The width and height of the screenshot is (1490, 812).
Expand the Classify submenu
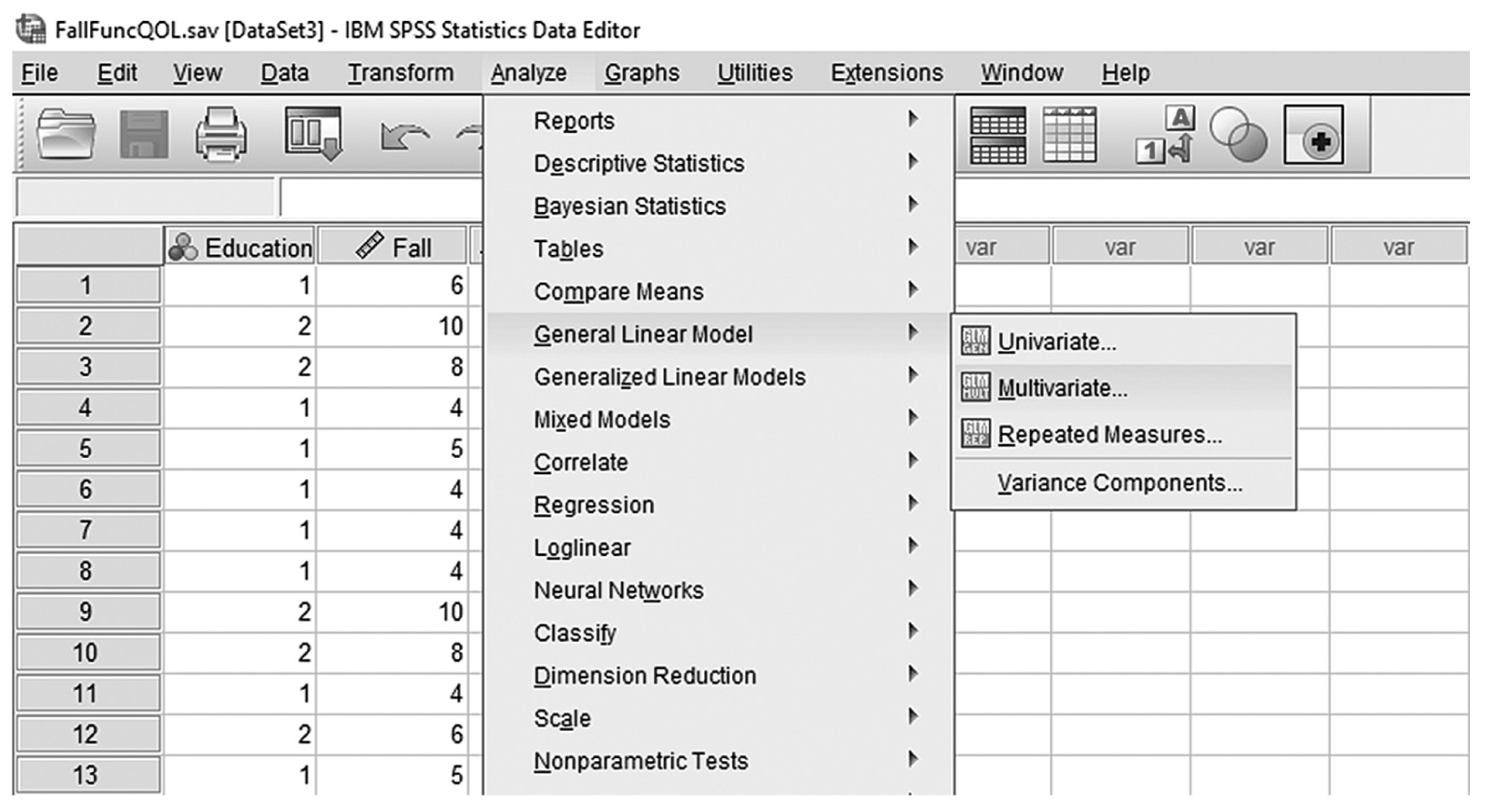pos(719,634)
